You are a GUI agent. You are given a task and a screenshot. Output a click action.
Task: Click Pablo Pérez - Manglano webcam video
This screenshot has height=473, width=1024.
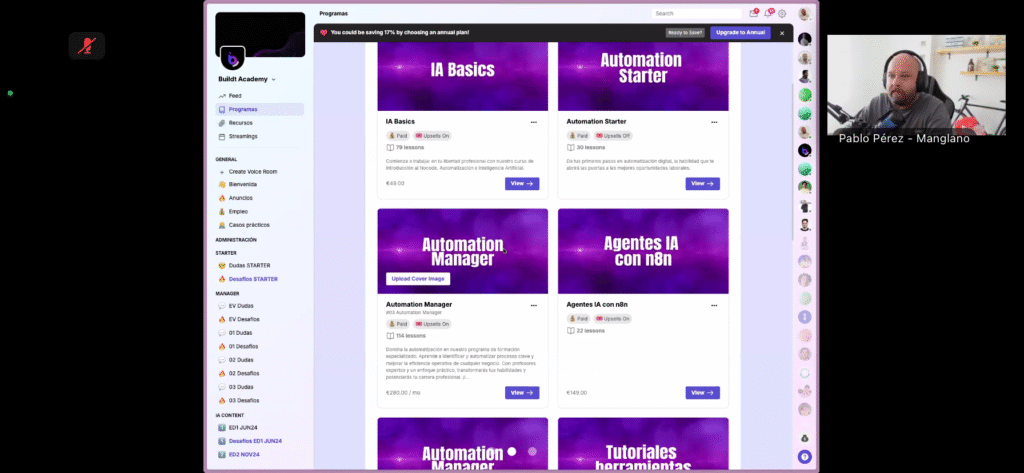916,85
